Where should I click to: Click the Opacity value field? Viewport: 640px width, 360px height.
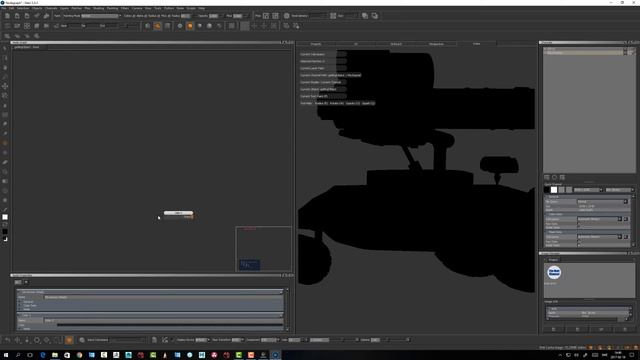[x=213, y=16]
